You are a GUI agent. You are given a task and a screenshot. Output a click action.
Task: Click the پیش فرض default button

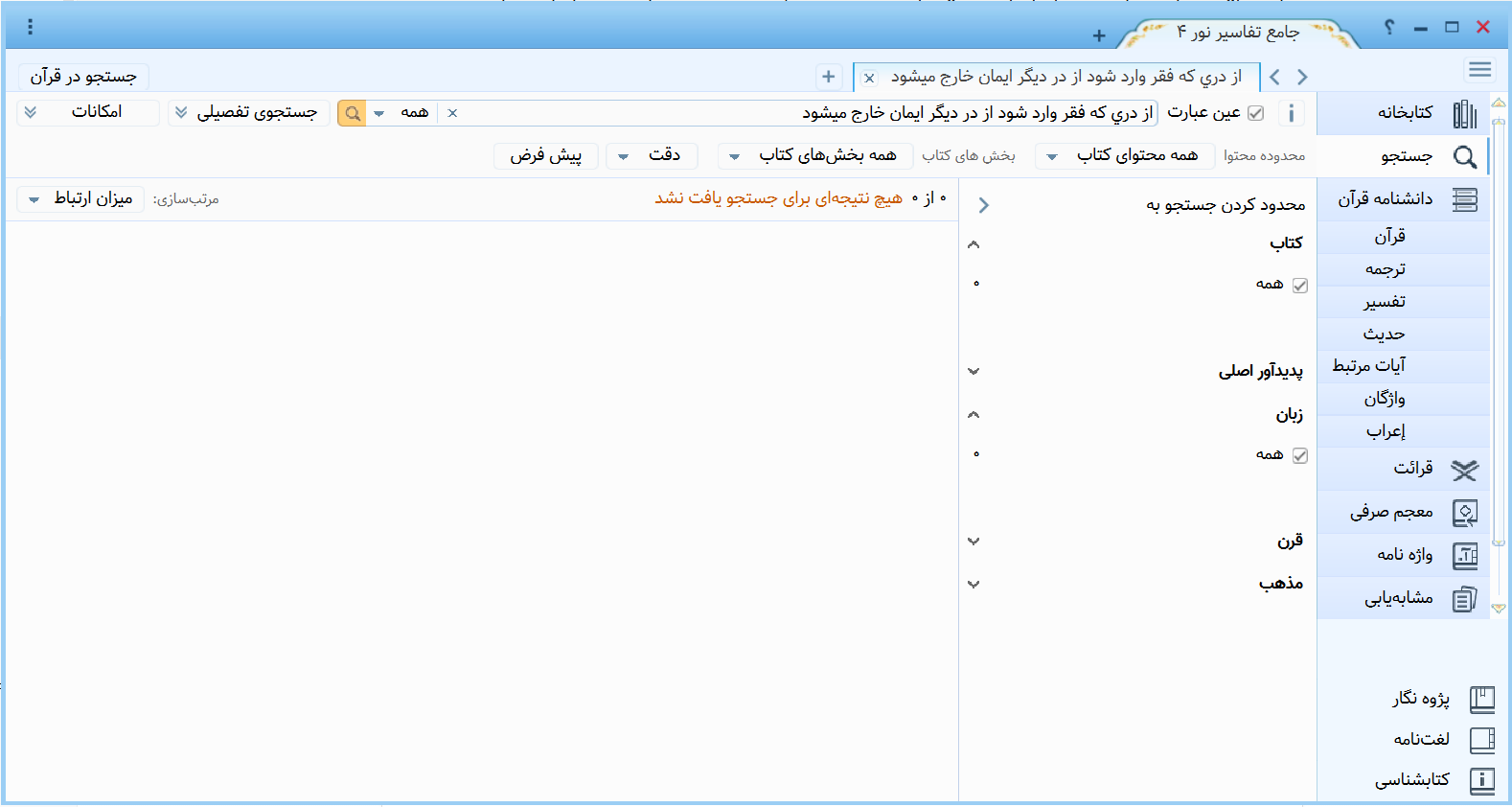[x=545, y=156]
